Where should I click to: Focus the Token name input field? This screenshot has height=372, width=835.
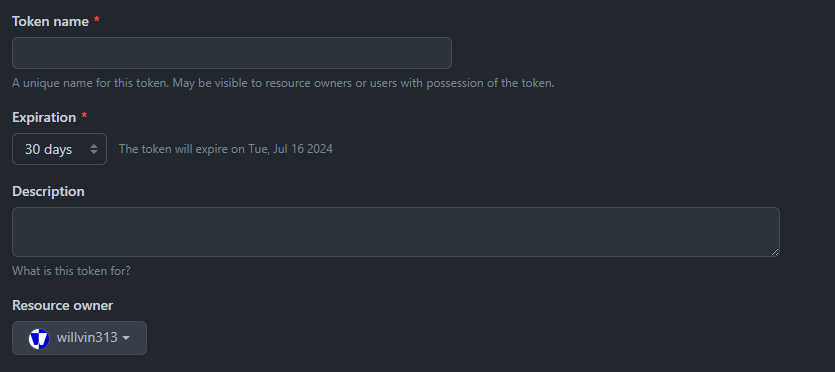click(232, 53)
